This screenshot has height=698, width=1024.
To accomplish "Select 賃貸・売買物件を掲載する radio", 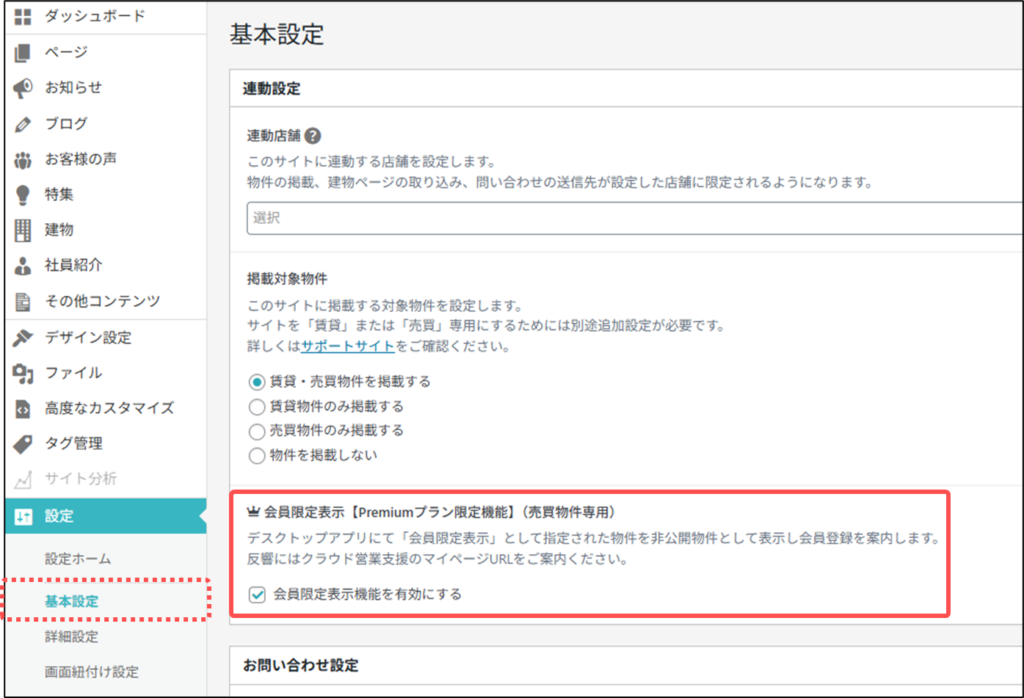I will (257, 382).
